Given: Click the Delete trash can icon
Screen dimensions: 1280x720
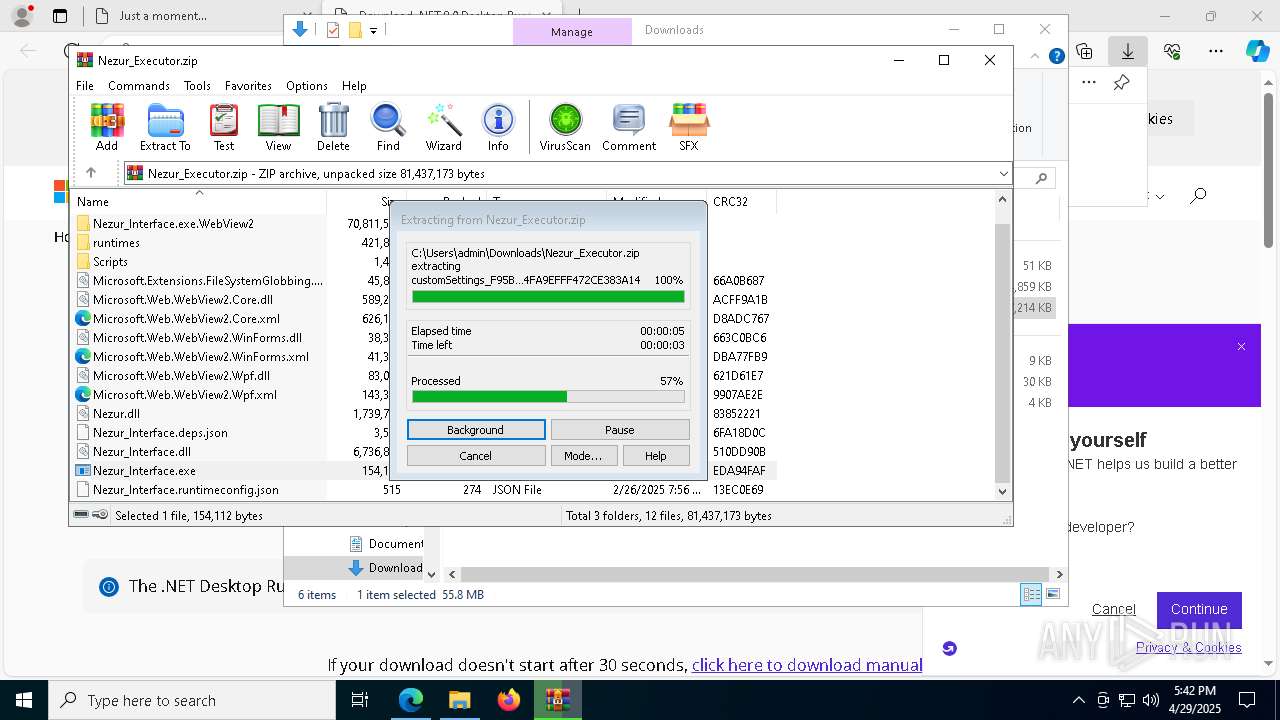Looking at the screenshot, I should [333, 127].
